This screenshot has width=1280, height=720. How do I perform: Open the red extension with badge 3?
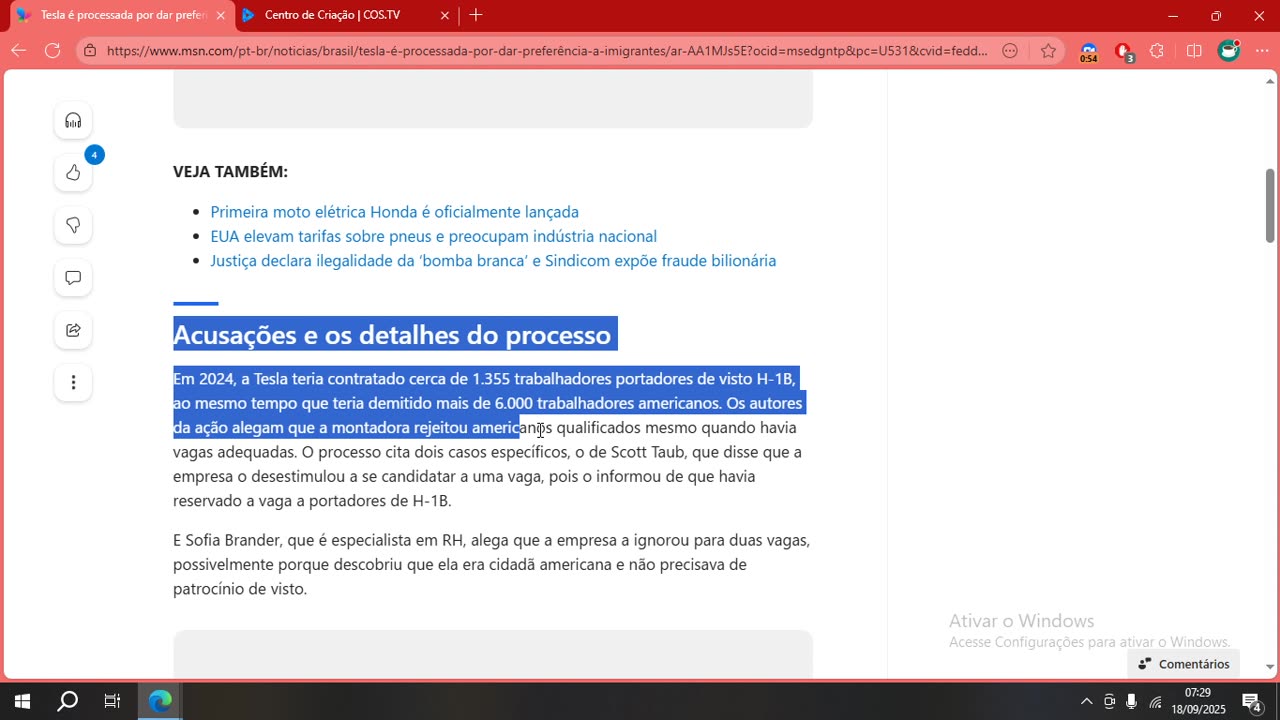point(1124,51)
